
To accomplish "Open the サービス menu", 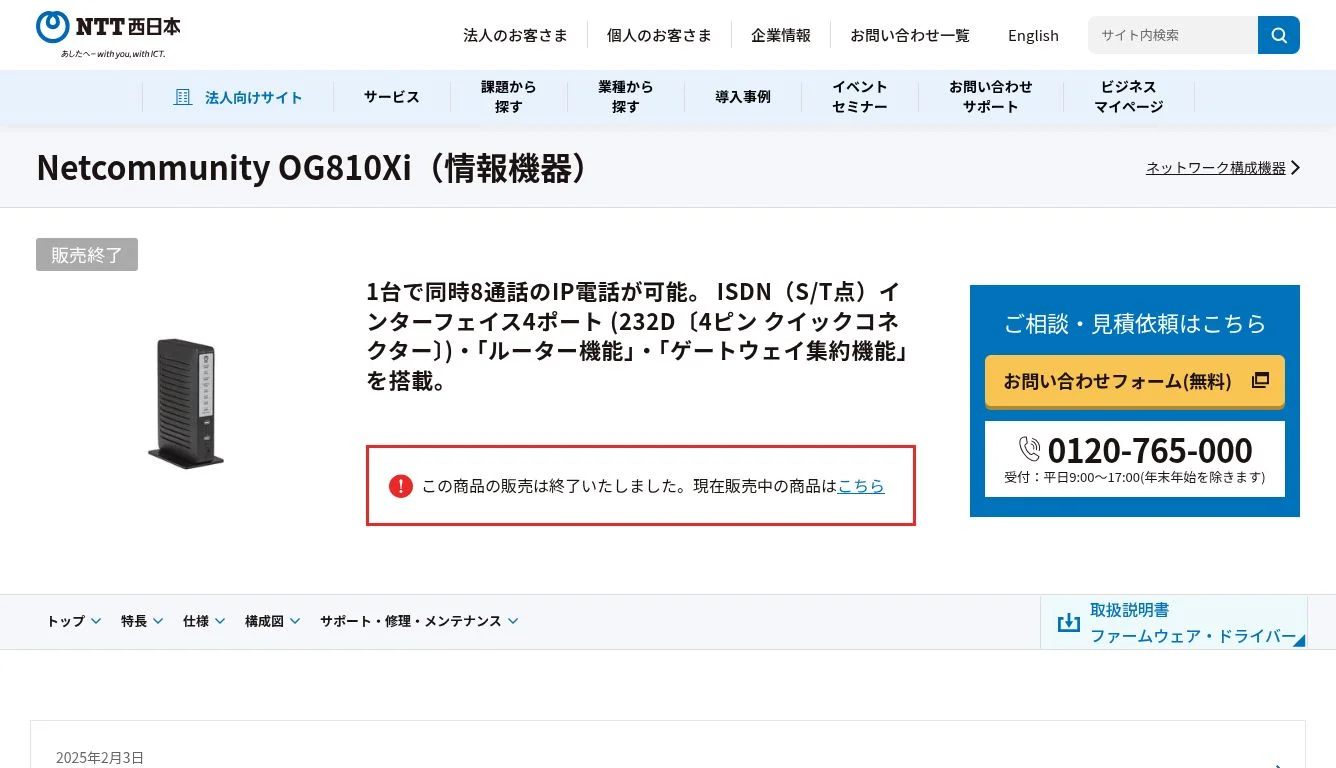I will pos(391,97).
